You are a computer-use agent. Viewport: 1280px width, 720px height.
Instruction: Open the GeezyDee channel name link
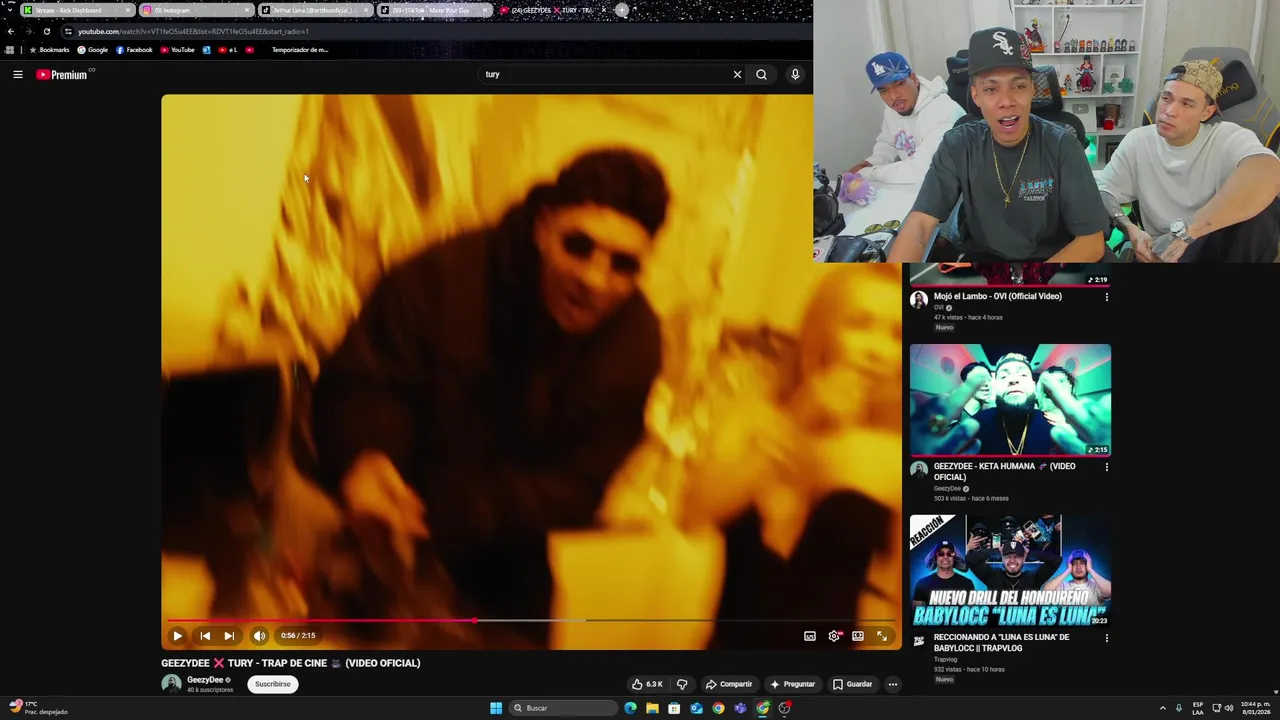205,680
